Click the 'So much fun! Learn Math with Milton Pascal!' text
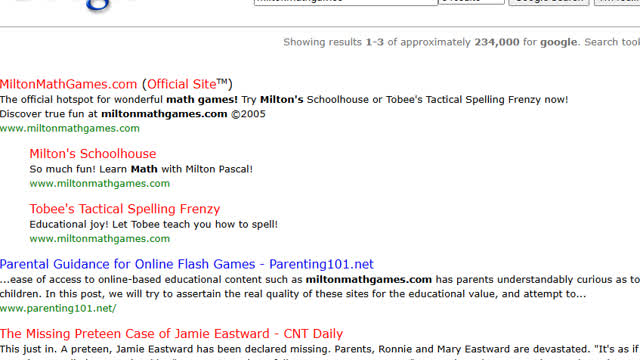Screen dimensions: 640x360 click(141, 169)
